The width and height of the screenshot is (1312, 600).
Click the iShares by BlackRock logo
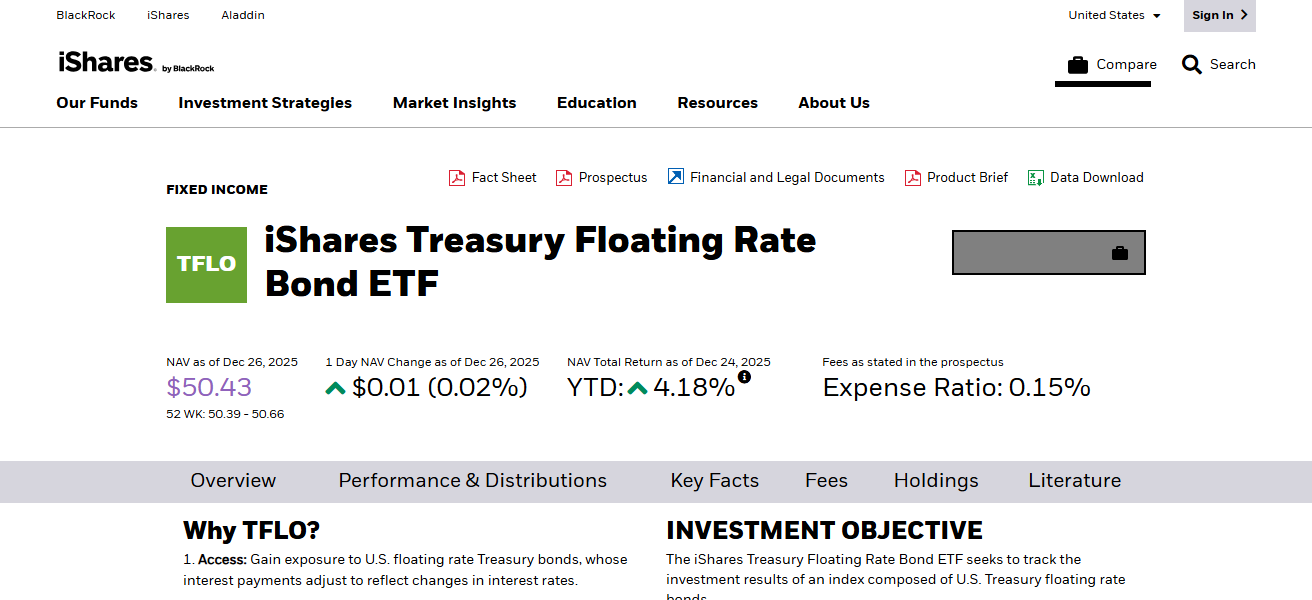(x=135, y=63)
